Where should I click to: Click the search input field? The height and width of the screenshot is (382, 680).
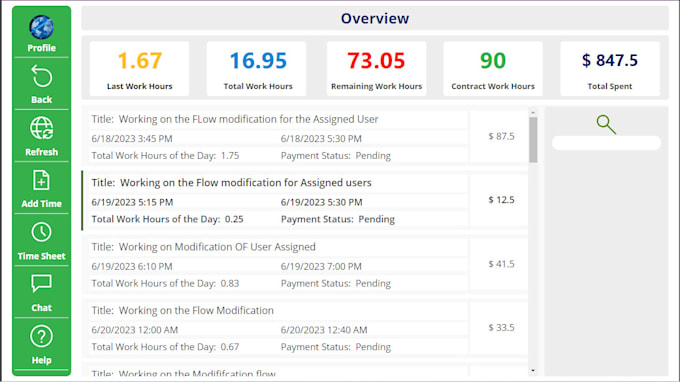click(x=606, y=143)
